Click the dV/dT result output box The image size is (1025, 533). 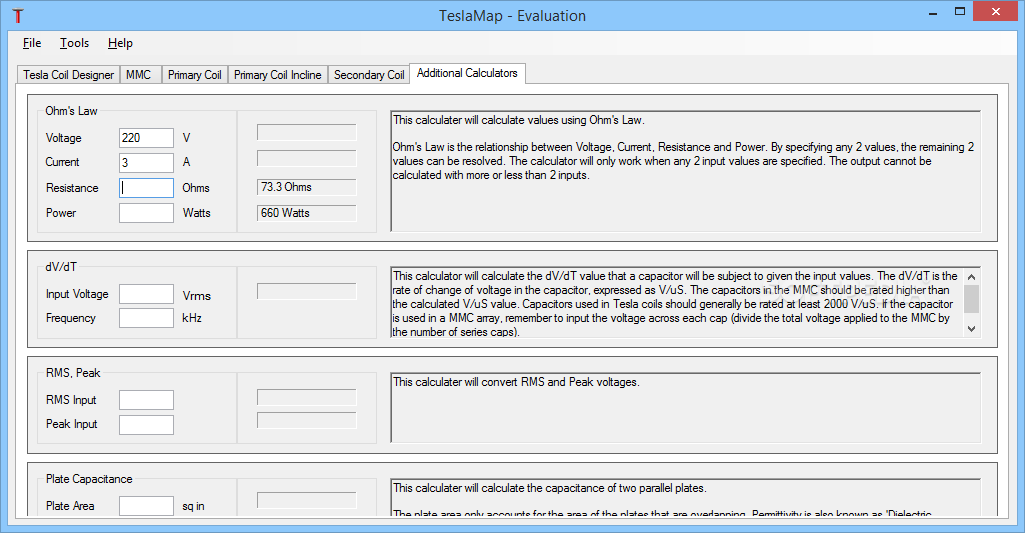[x=307, y=291]
